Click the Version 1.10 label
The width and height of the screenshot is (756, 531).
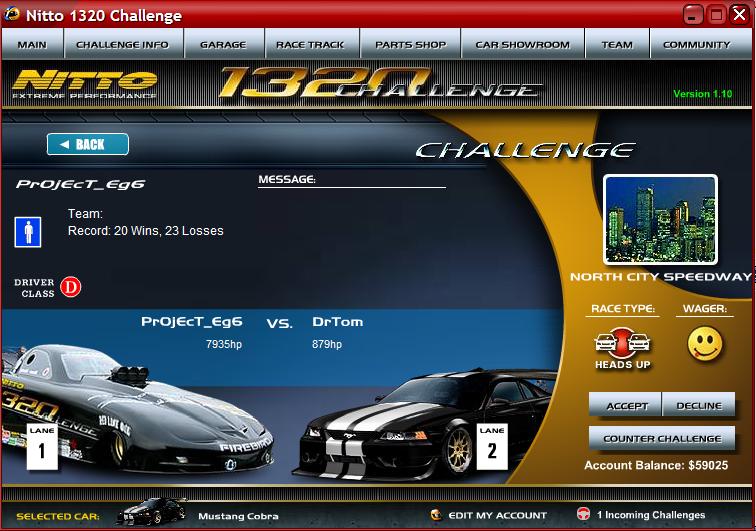(x=702, y=94)
